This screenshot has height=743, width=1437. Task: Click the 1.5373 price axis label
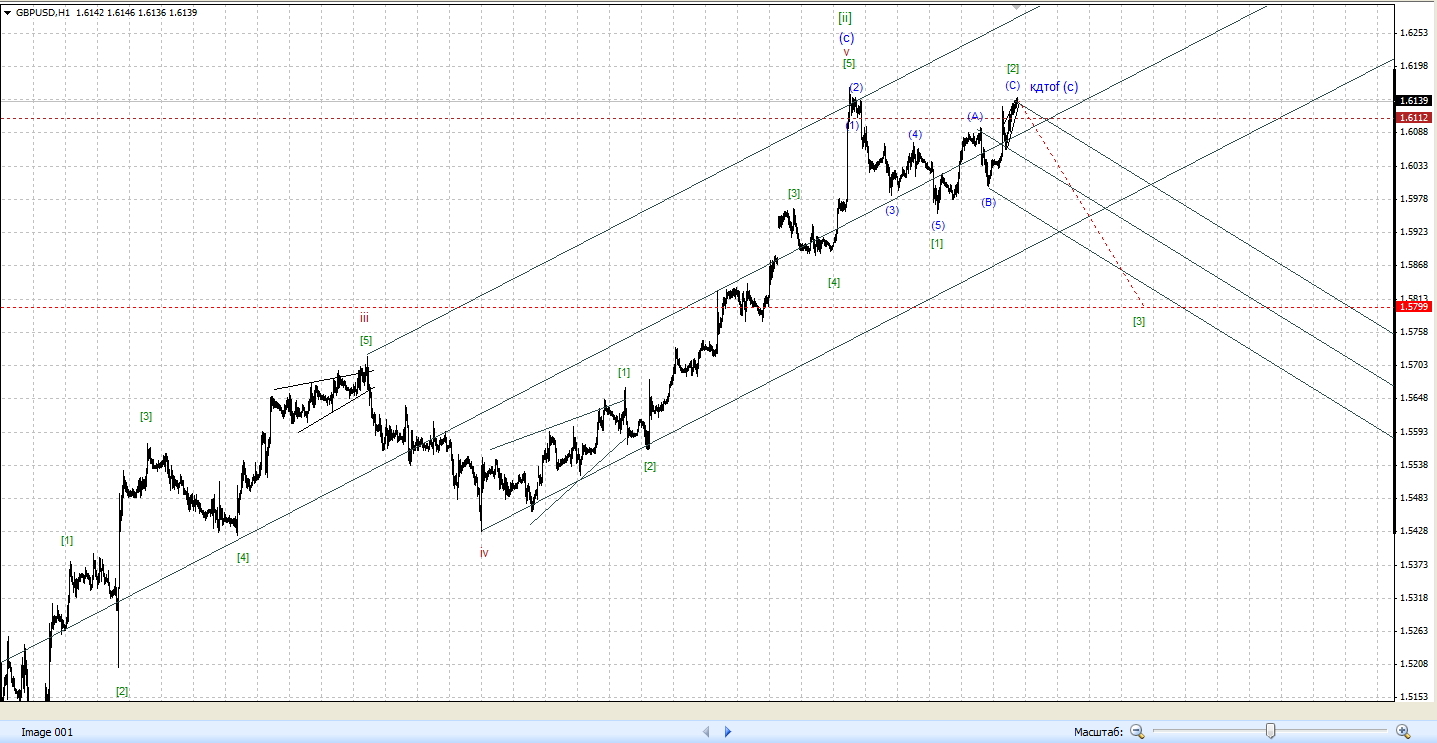coord(1414,565)
